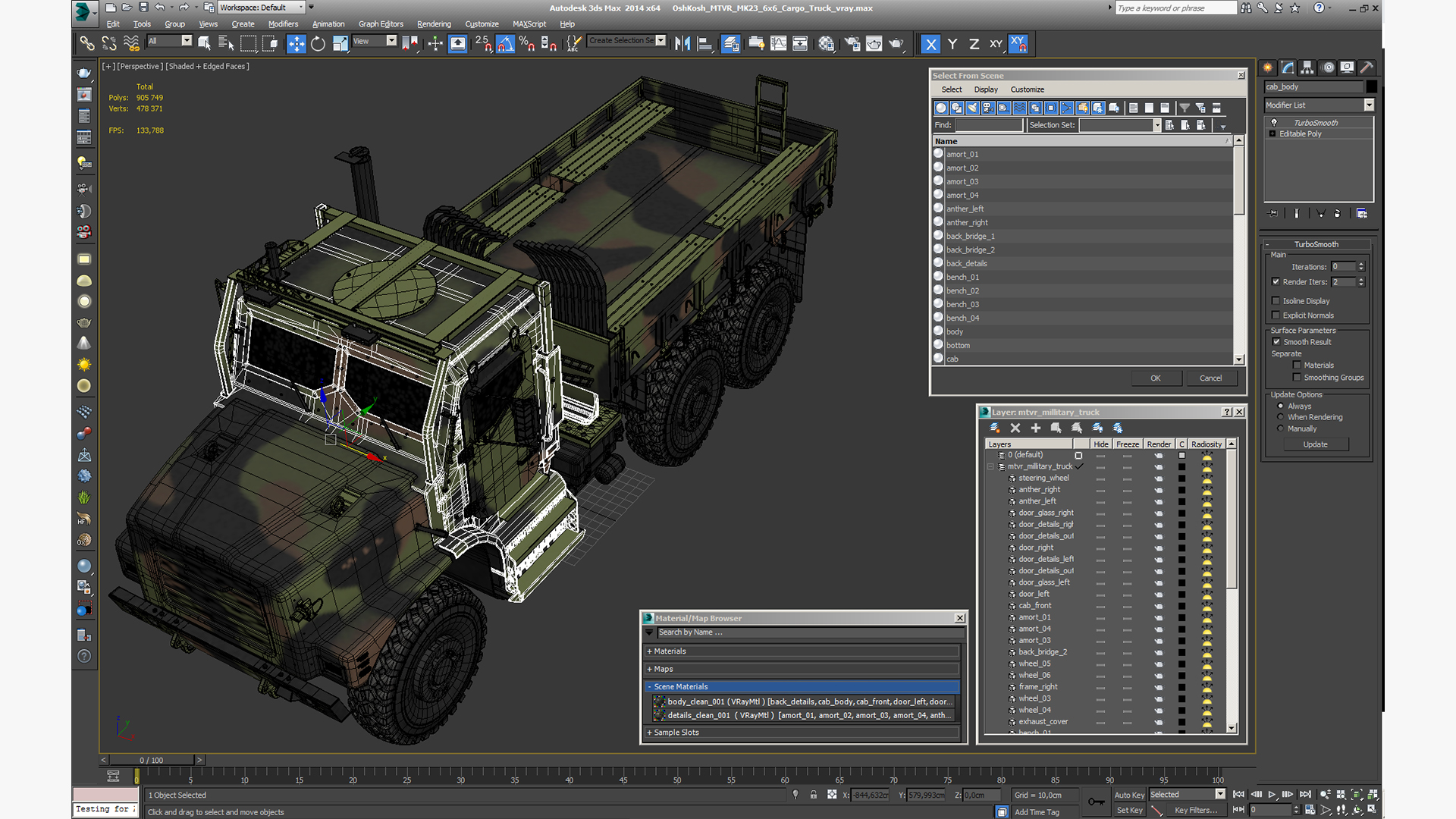Open the Create Selection Set dropdown
1456x819 pixels.
(x=627, y=41)
